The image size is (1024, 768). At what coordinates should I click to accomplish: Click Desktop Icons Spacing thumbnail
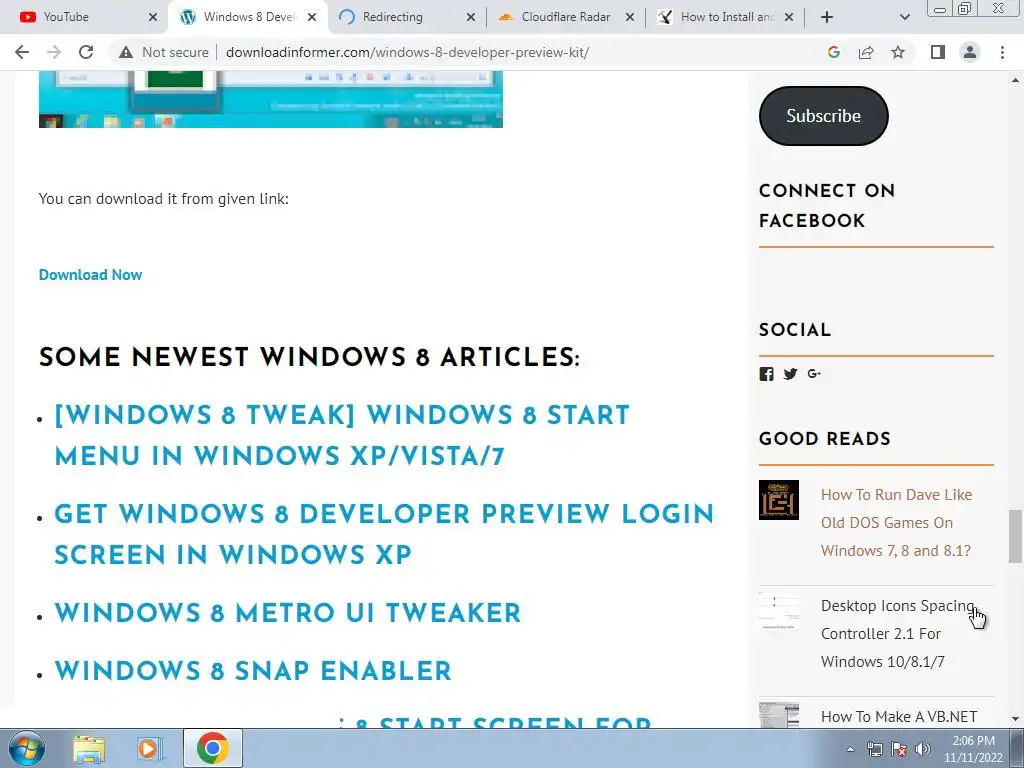pos(778,611)
